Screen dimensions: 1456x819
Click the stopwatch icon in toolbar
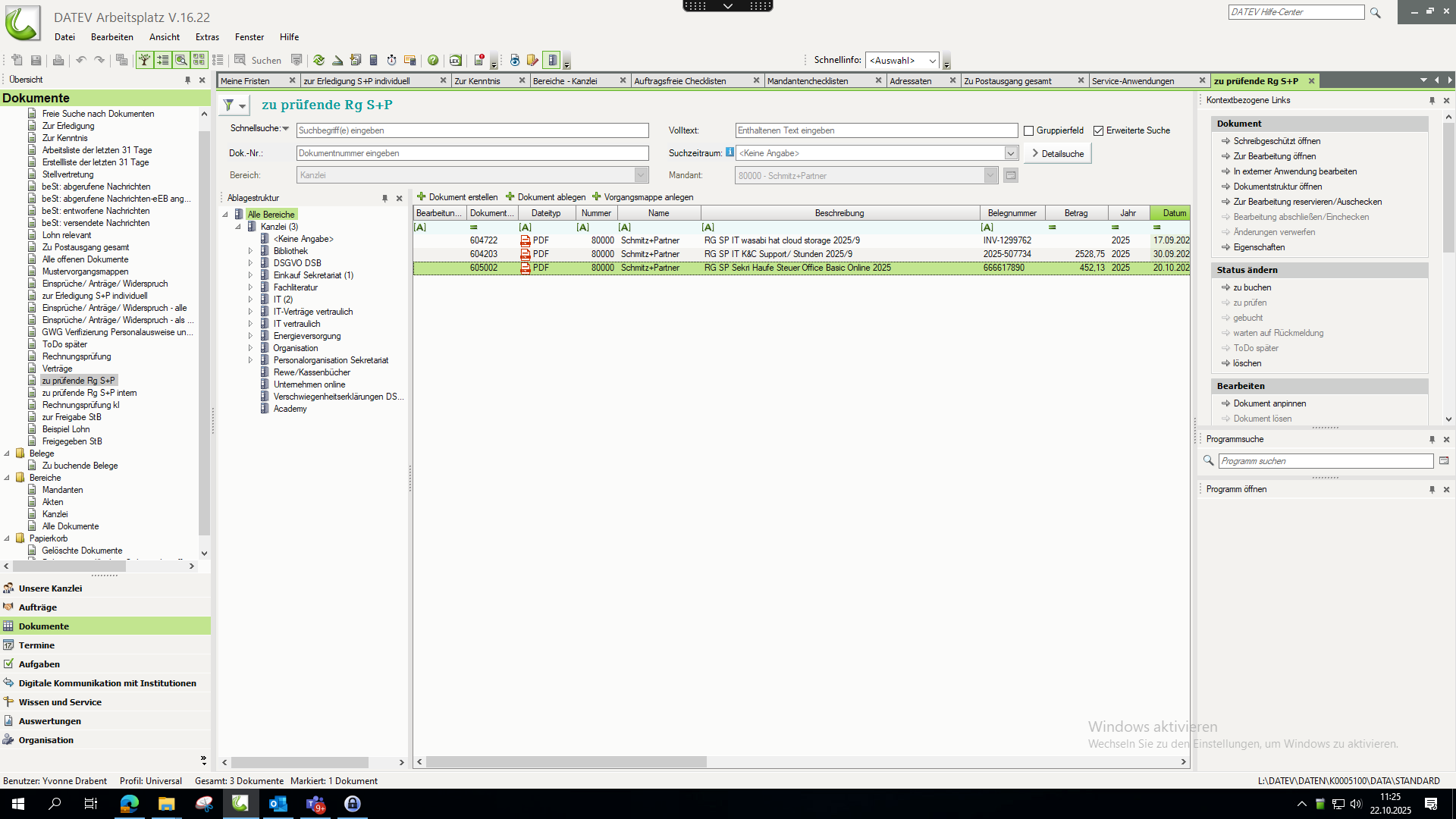pyautogui.click(x=391, y=60)
